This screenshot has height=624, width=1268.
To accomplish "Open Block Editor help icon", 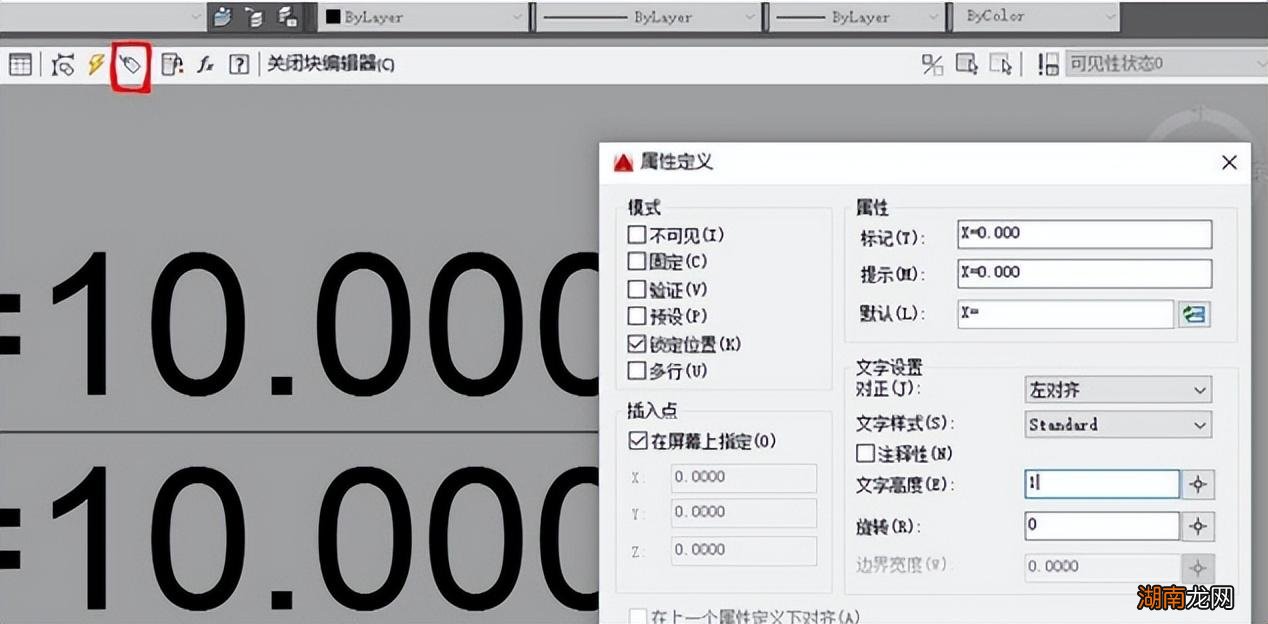I will pos(236,64).
